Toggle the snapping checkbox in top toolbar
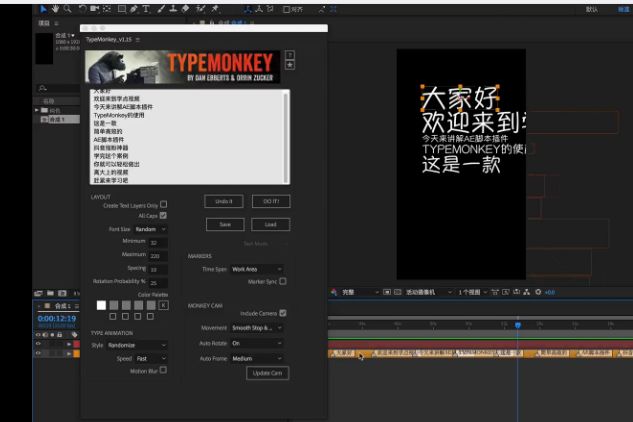The image size is (633, 422). pos(286,9)
